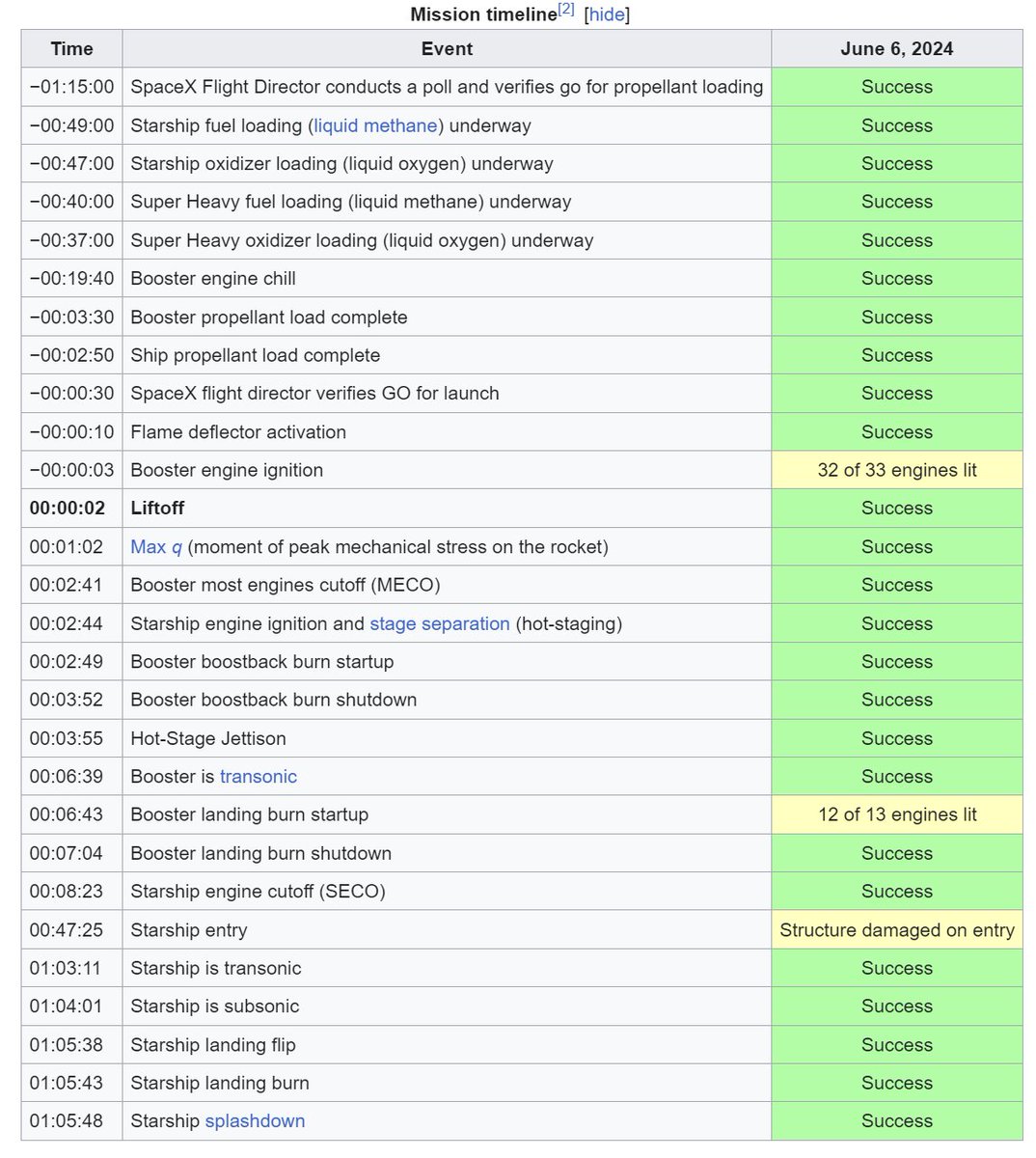Click the 00:06:39 time cell

71,777
